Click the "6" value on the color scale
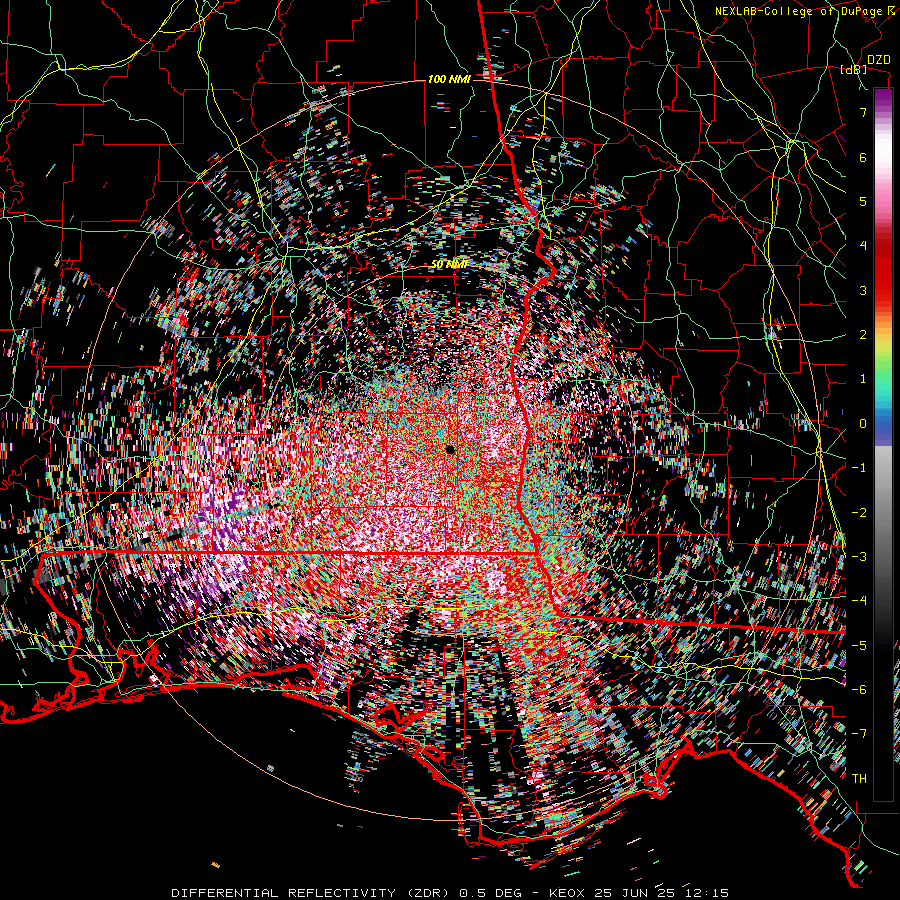 pyautogui.click(x=863, y=157)
